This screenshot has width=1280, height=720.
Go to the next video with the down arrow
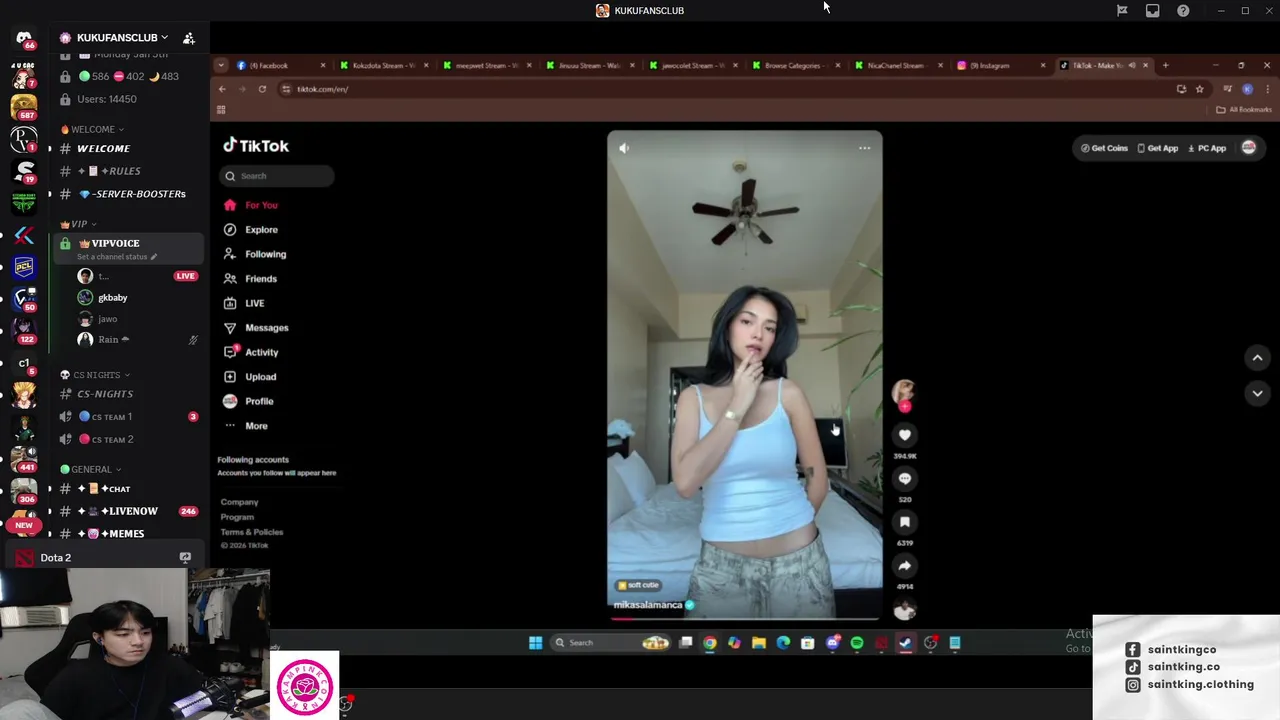(1258, 394)
